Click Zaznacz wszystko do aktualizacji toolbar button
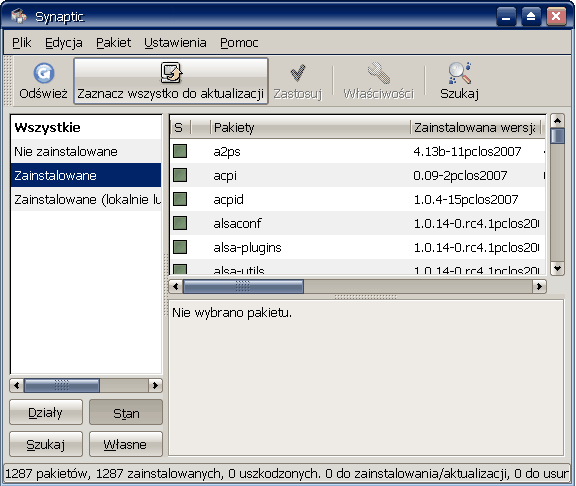Screen dimensions: 576x486 [x=171, y=81]
